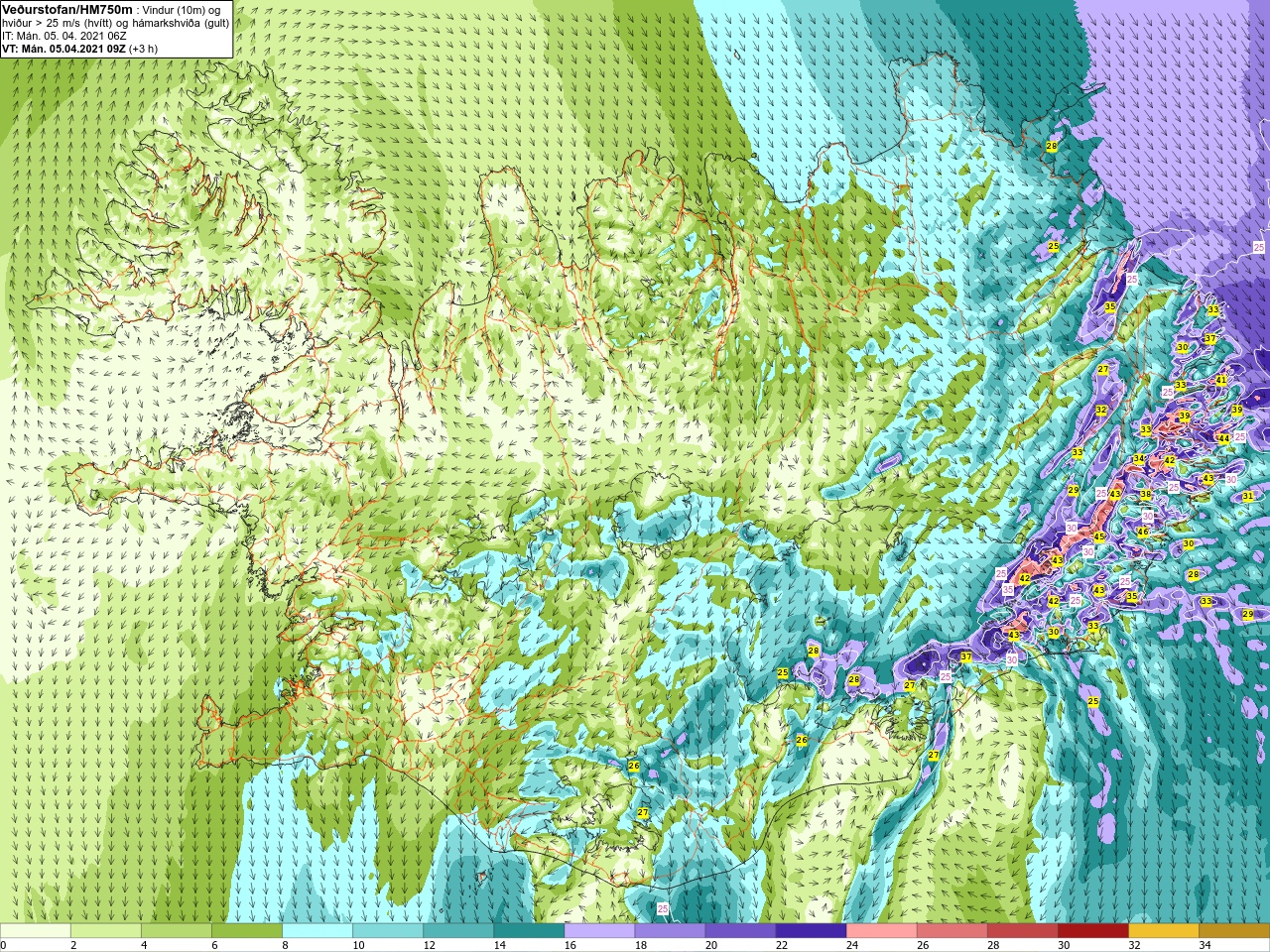Click the 16–18 m/s lavender legend swatch

pos(599,931)
